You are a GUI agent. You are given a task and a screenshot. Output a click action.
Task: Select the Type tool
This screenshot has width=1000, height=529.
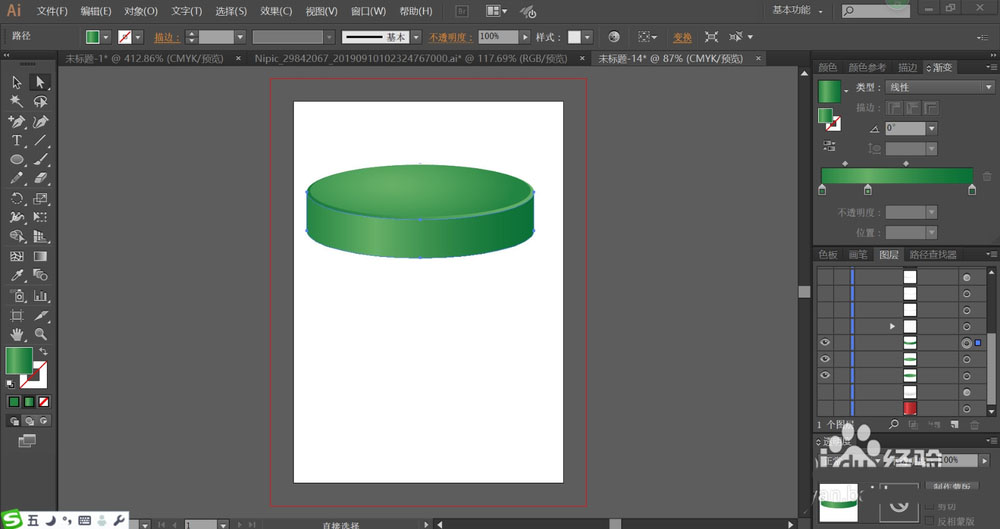[x=17, y=140]
